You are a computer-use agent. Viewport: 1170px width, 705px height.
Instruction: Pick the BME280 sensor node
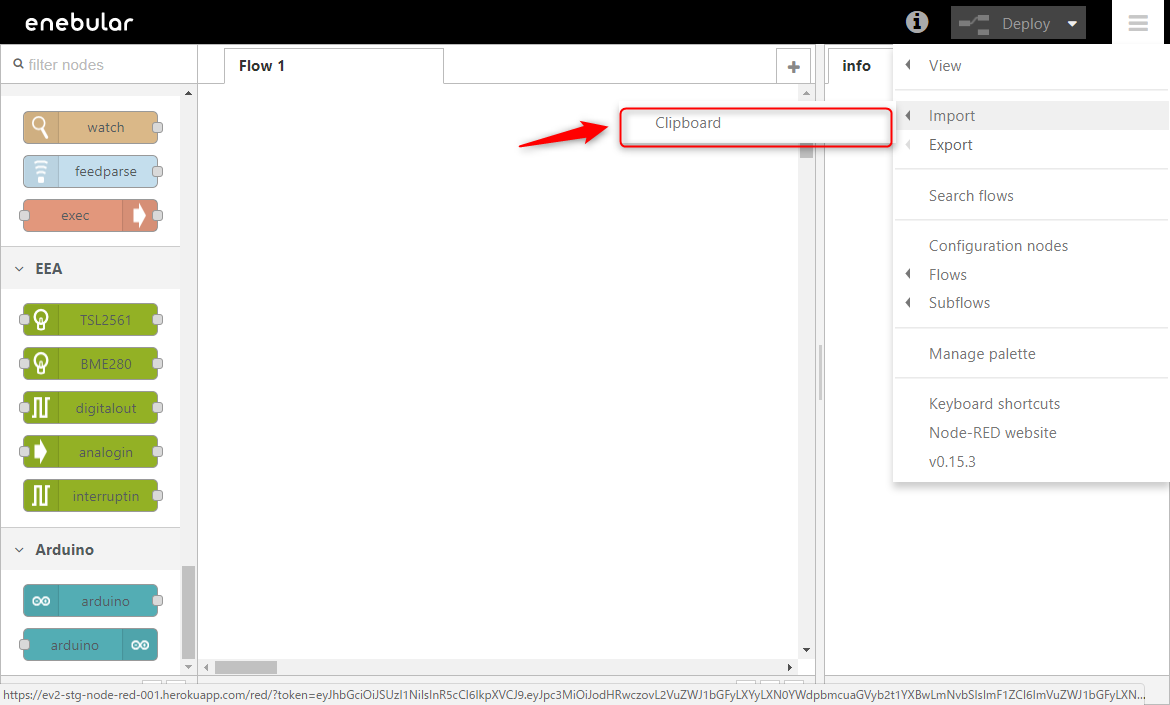(91, 364)
